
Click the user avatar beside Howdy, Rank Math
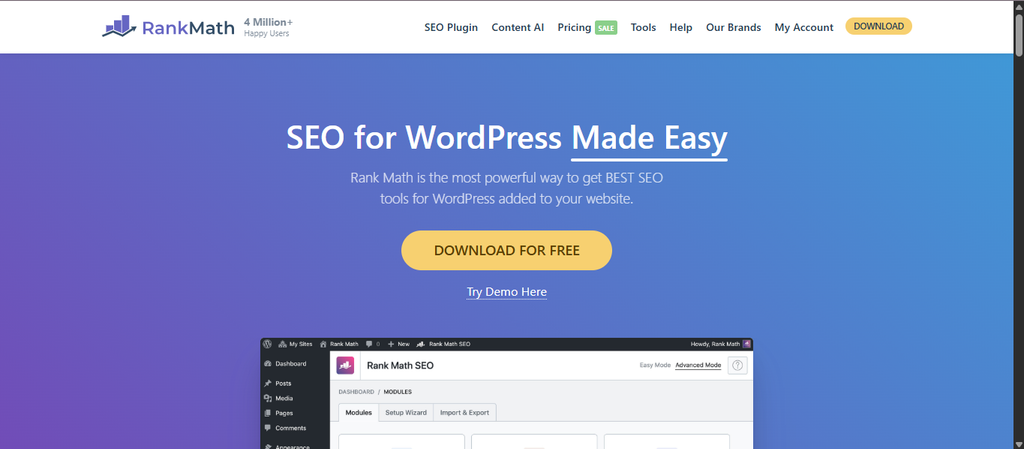coord(746,344)
